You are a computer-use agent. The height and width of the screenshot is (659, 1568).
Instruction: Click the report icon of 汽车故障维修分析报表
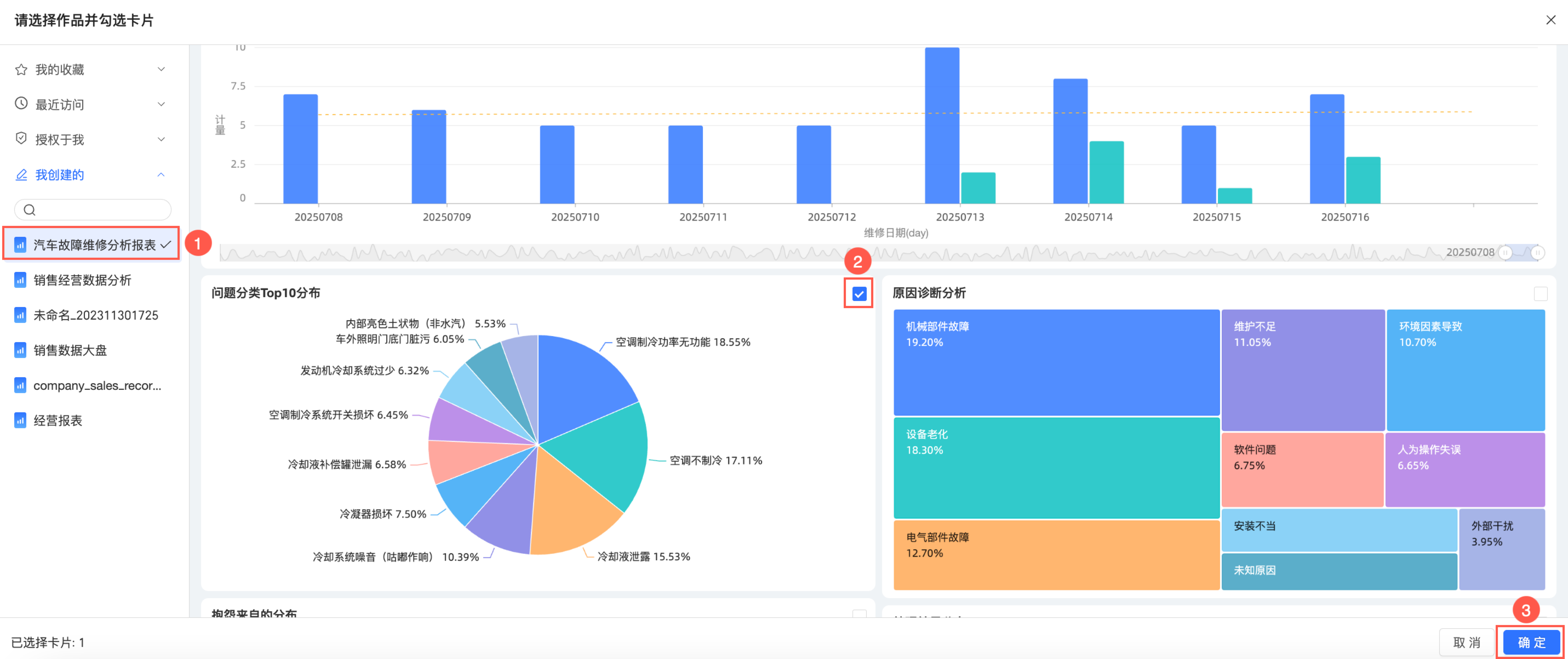click(x=20, y=245)
